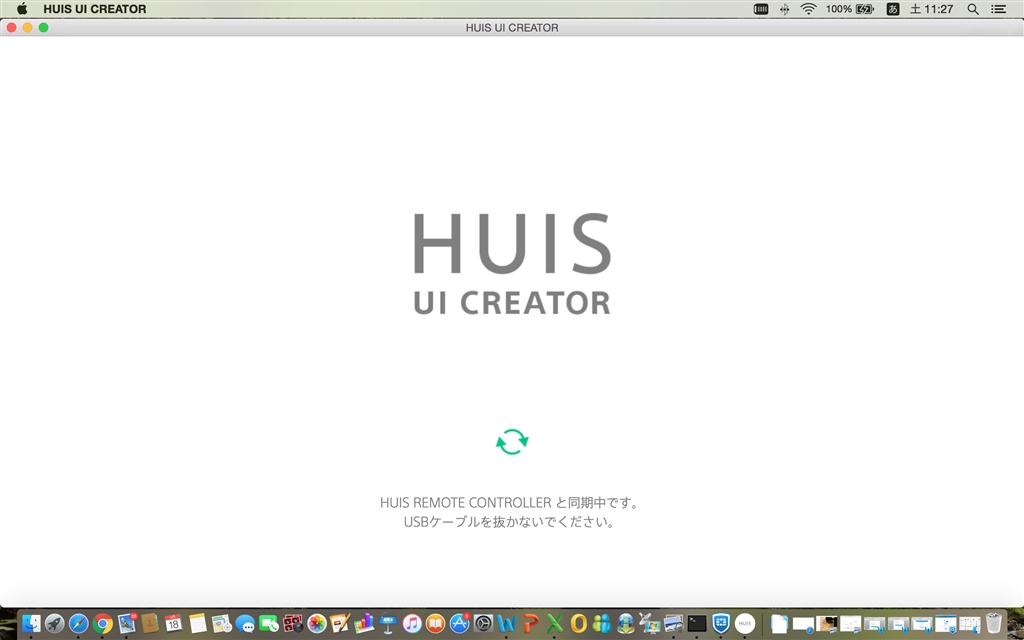Launch Microsoft Word from the Dock
1024x640 pixels.
507,624
